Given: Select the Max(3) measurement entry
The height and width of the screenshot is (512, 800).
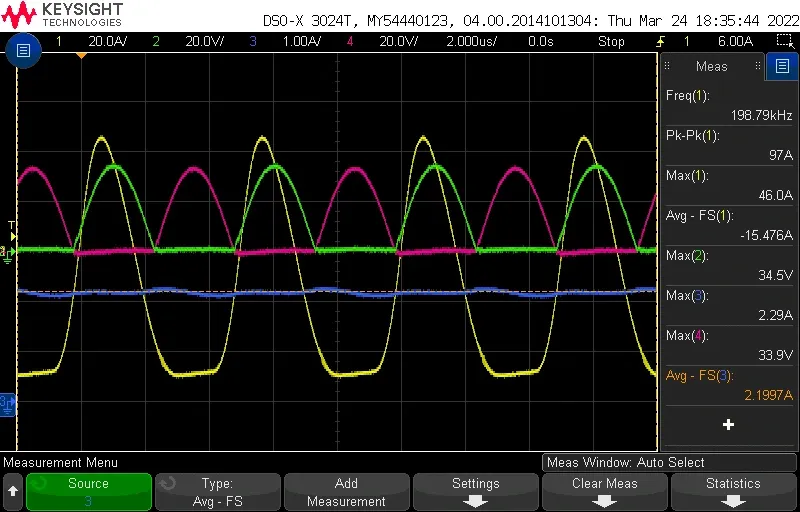Looking at the screenshot, I should pyautogui.click(x=729, y=305).
